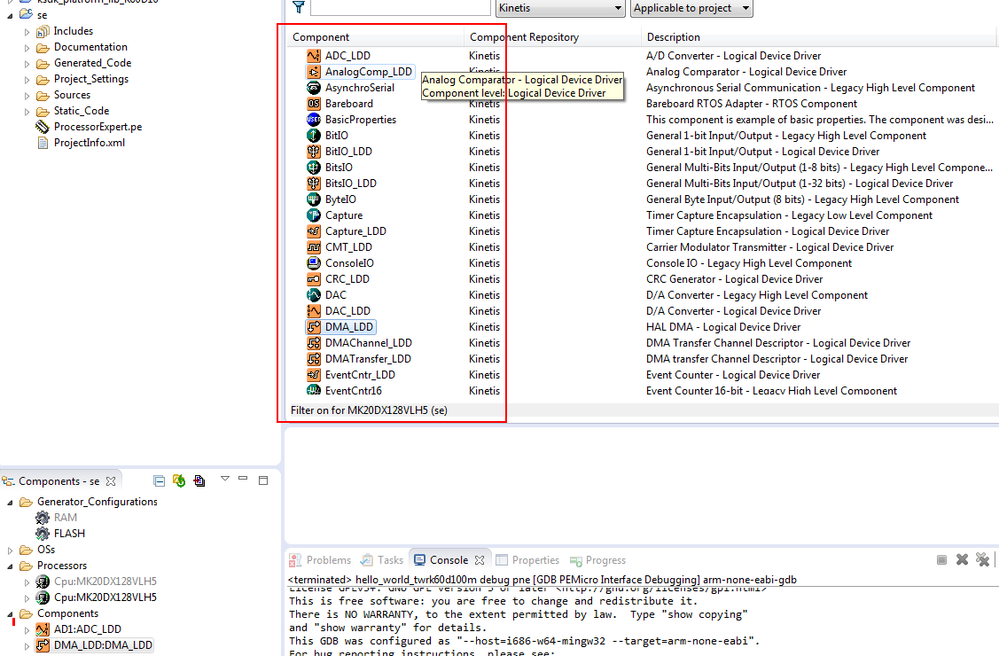The width and height of the screenshot is (999, 656).
Task: Select the CRC_LDD component icon
Action: coord(313,279)
